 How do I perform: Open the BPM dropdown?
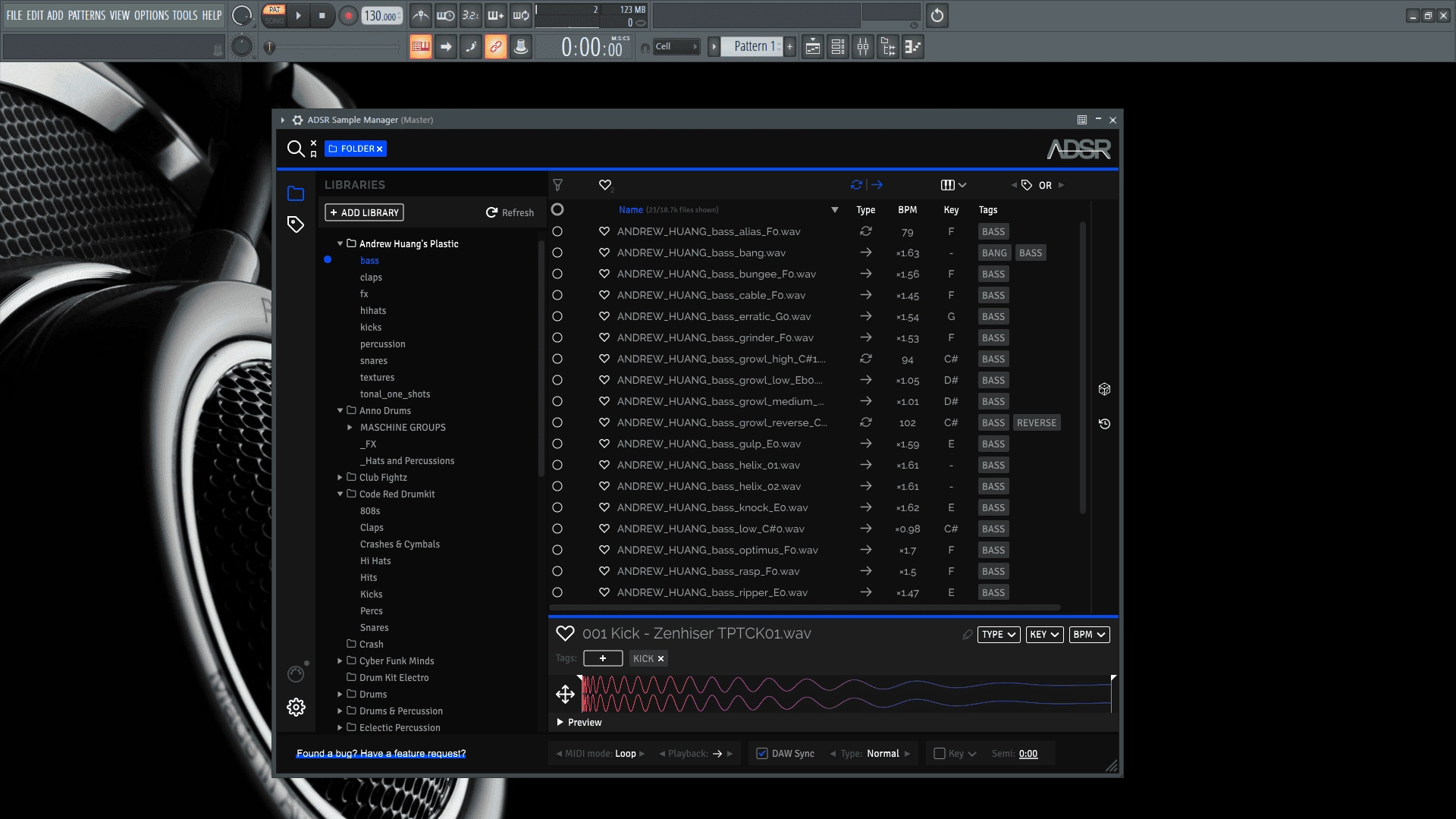[1089, 635]
